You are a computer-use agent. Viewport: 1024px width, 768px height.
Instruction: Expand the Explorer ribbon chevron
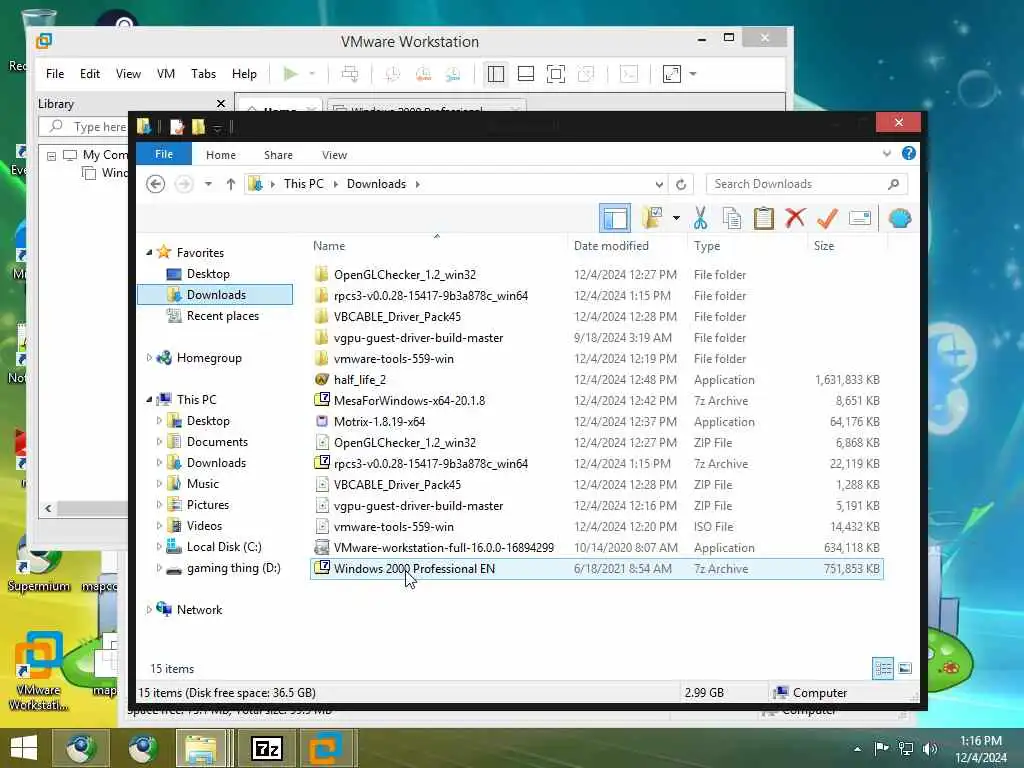886,153
